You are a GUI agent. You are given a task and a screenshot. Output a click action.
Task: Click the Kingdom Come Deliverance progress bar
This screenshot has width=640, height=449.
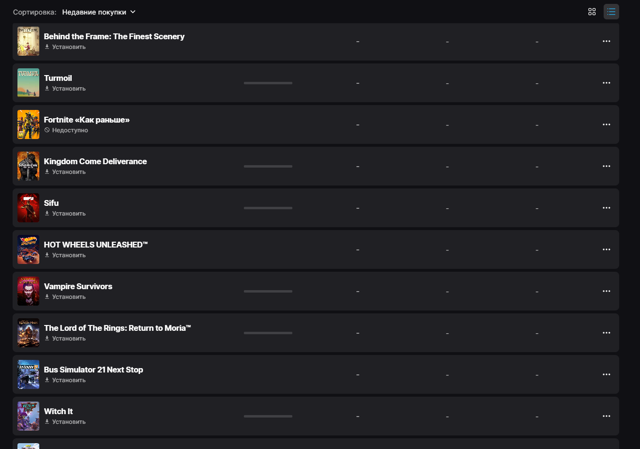pos(268,166)
